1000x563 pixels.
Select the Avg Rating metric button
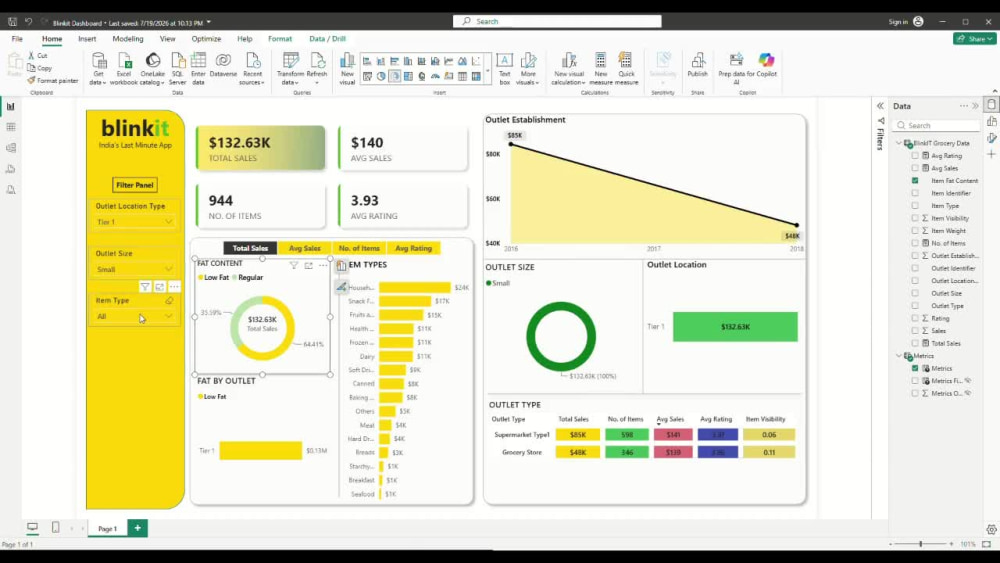pos(413,248)
